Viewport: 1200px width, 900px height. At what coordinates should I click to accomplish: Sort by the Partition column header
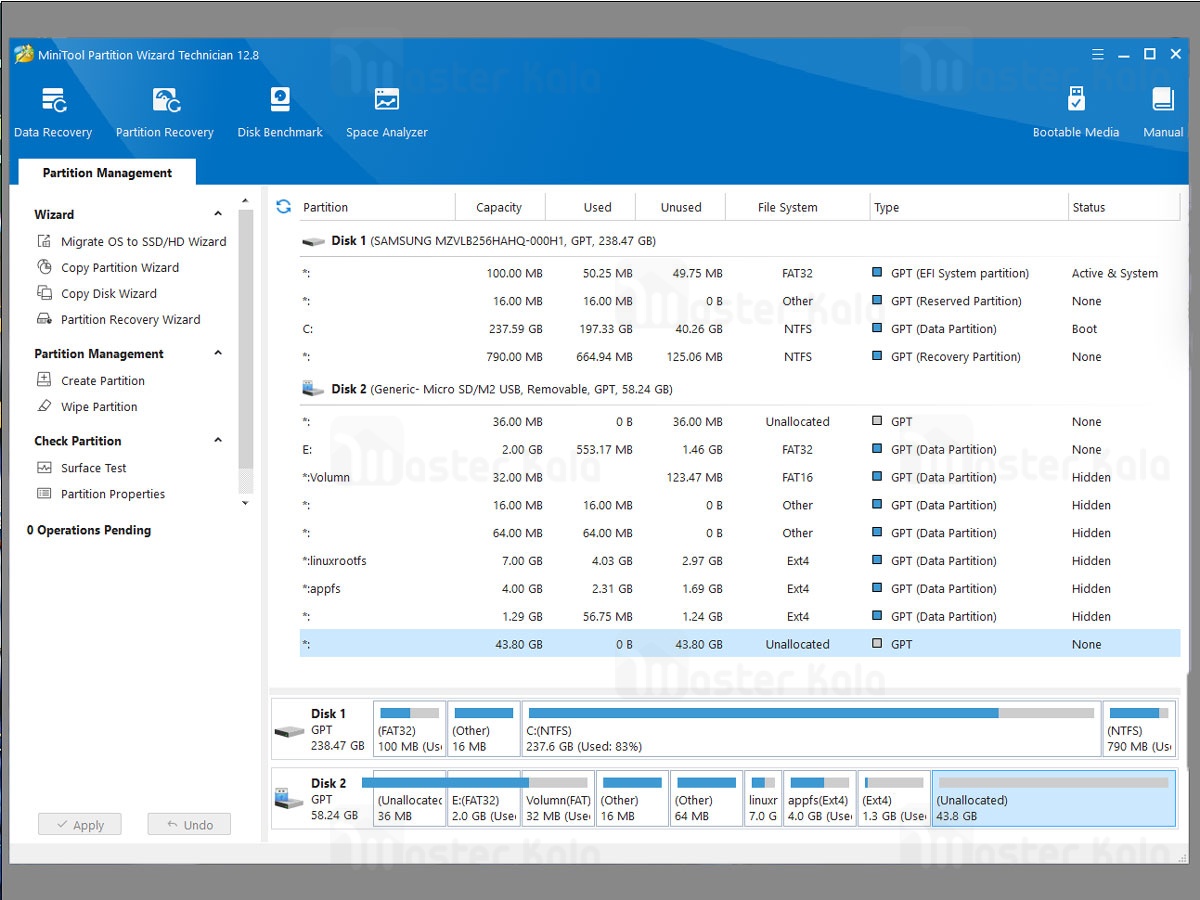click(376, 207)
